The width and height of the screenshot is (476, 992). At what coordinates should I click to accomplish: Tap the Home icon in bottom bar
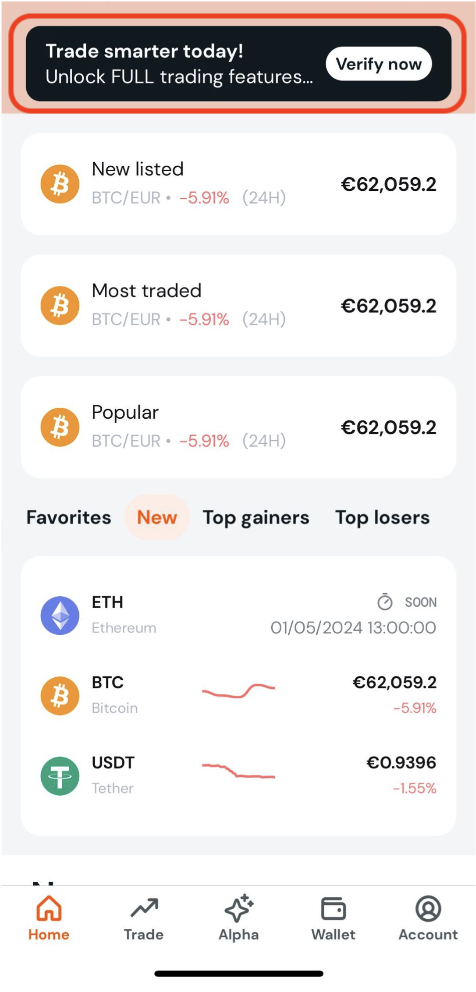tap(49, 909)
